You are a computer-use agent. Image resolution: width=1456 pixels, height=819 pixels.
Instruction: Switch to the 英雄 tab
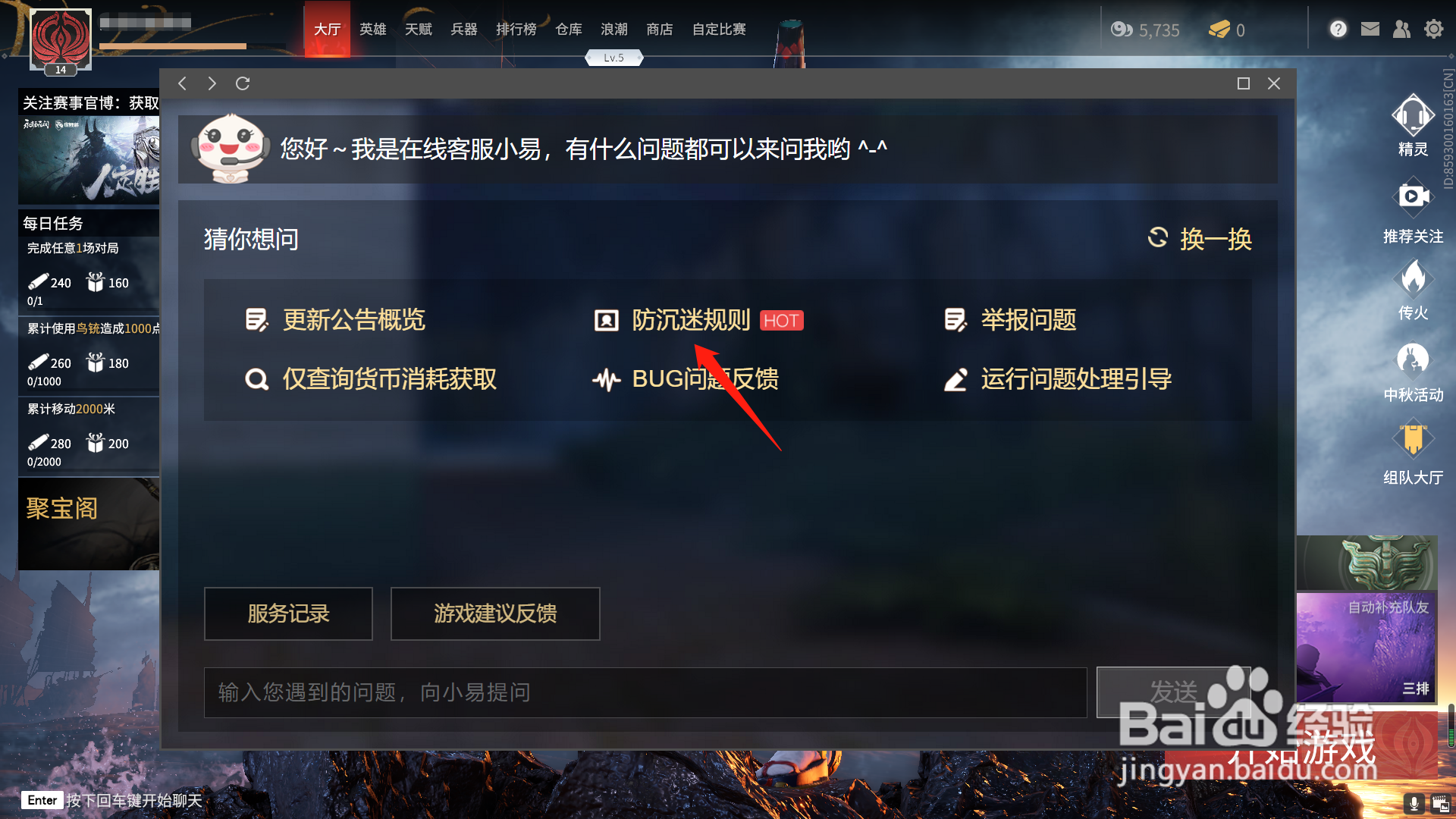click(372, 30)
